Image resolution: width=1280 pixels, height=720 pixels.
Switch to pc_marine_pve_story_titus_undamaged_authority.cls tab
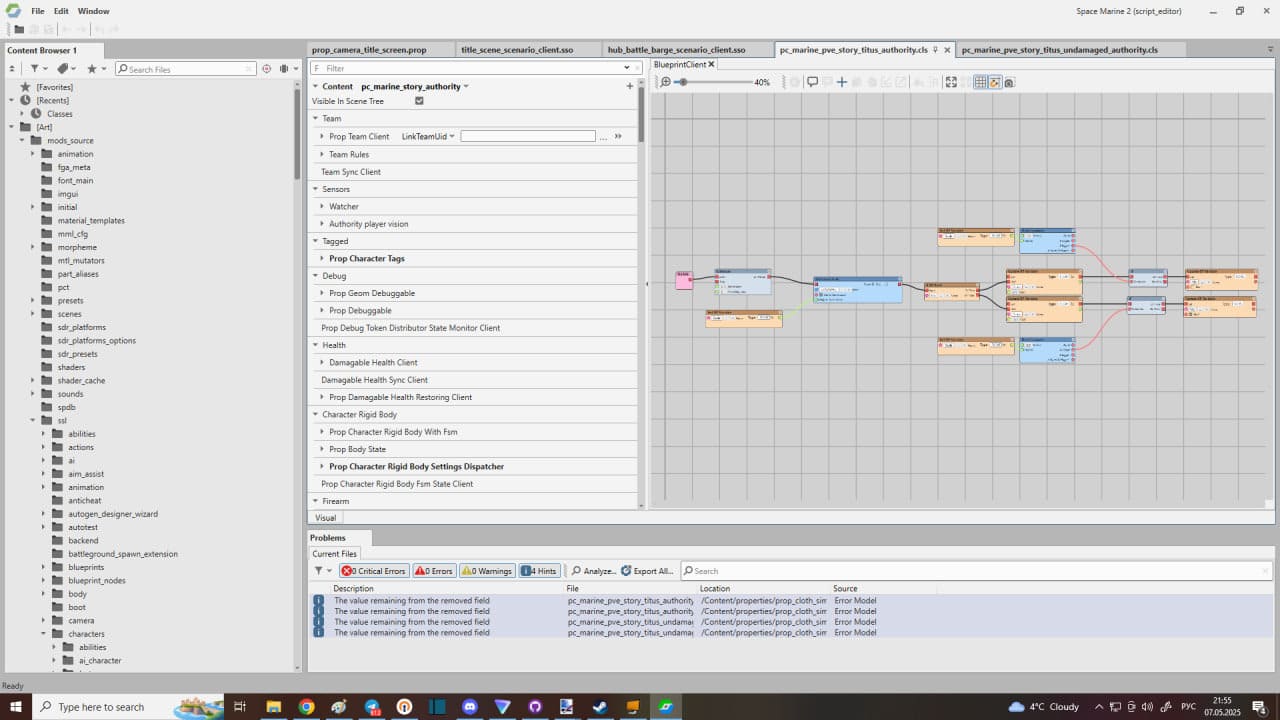pyautogui.click(x=1059, y=49)
